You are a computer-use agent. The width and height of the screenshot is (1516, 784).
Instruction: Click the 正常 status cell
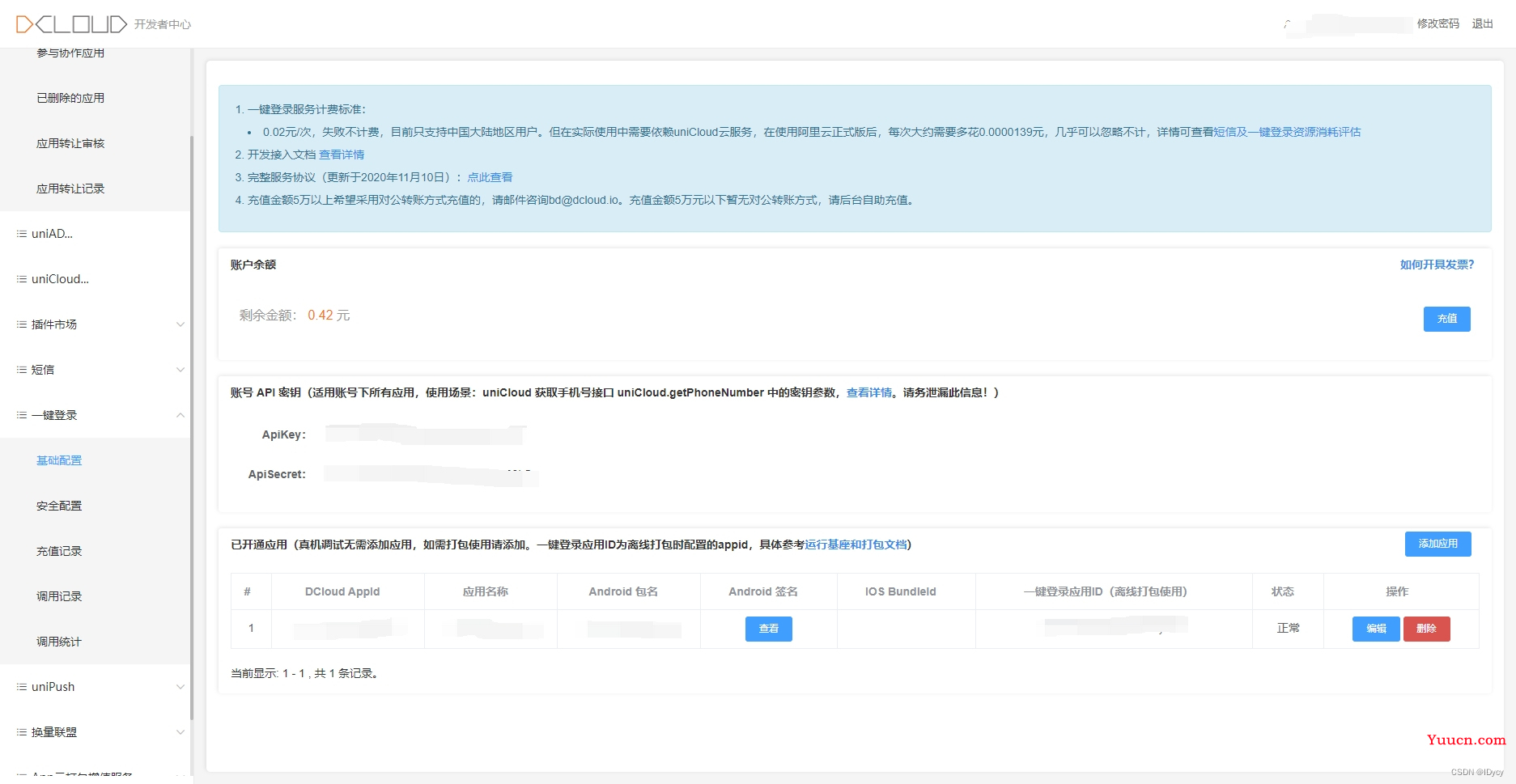[1289, 628]
